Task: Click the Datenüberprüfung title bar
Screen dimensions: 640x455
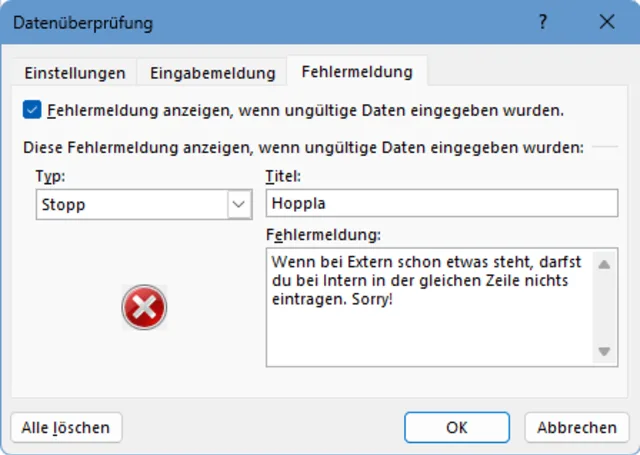Action: tap(250, 22)
